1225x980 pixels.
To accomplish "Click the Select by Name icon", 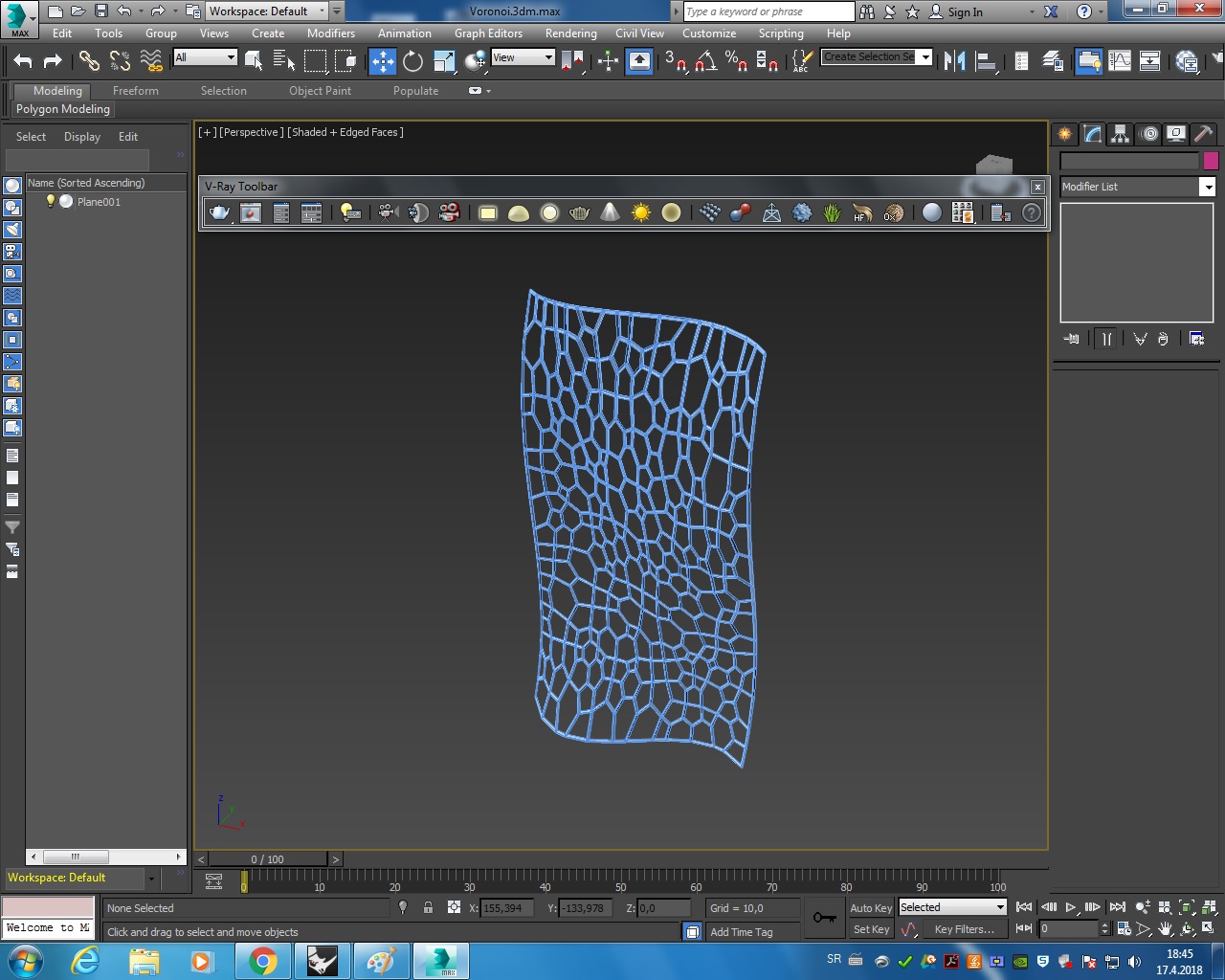I will coord(284,61).
